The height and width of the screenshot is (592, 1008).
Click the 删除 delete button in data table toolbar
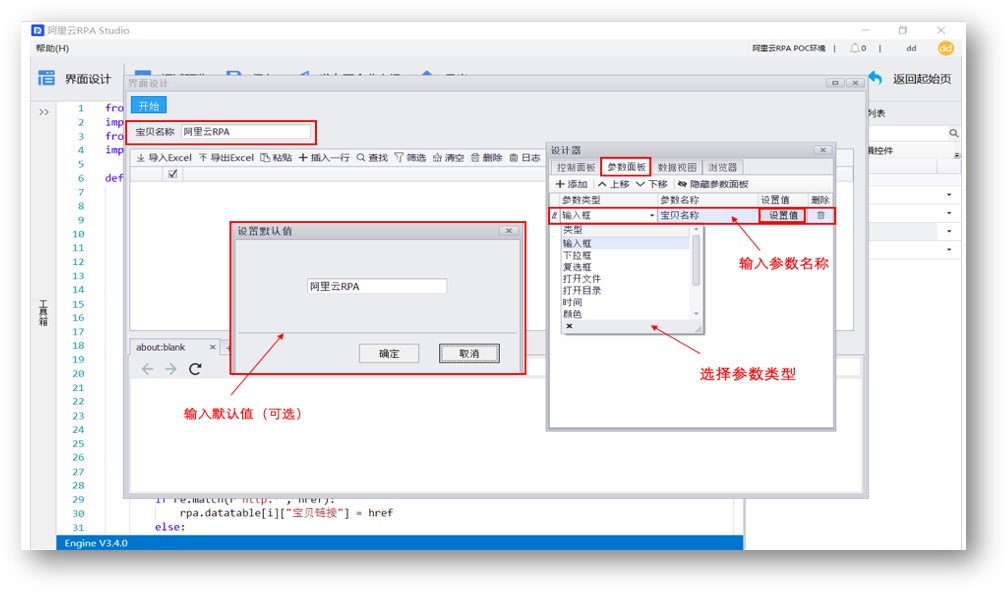pos(486,157)
